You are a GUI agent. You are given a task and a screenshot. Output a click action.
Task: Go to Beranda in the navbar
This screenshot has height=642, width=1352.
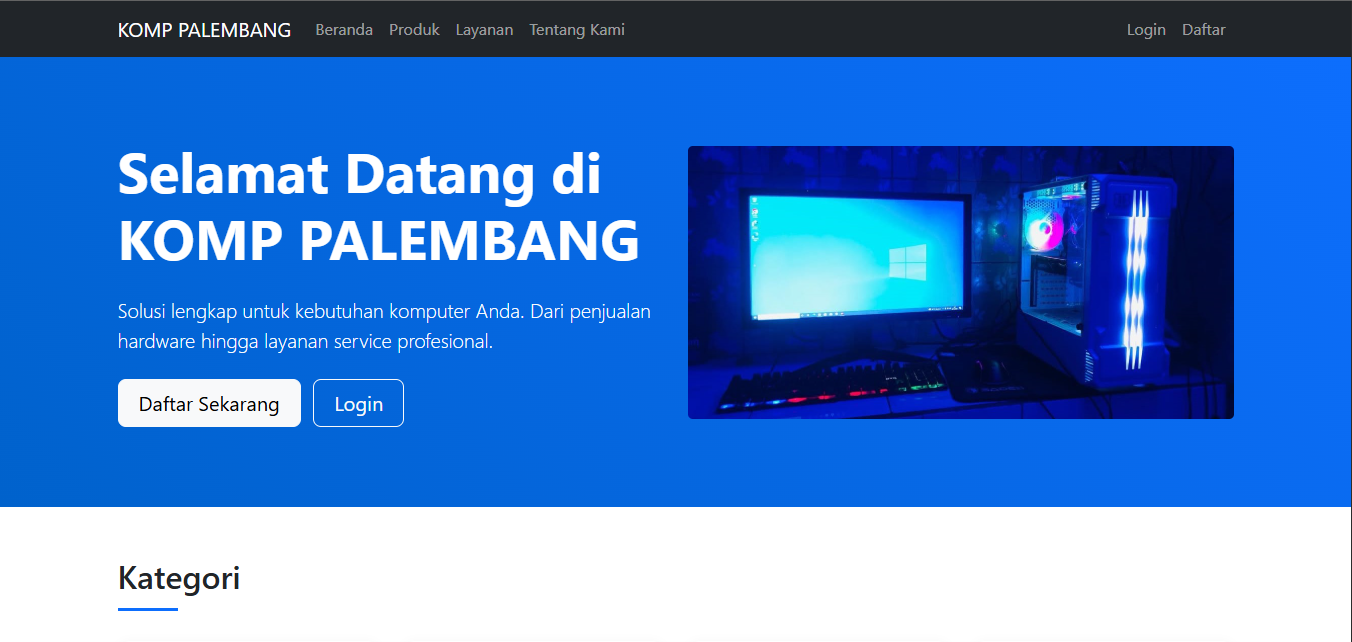(344, 30)
